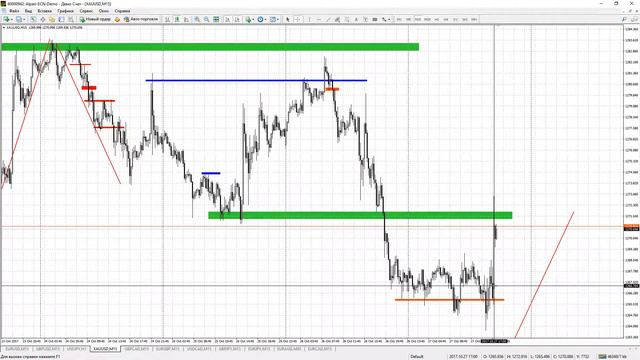Tile chart windows with the grid icon
The height and width of the screenshot is (360, 640).
(216, 19)
